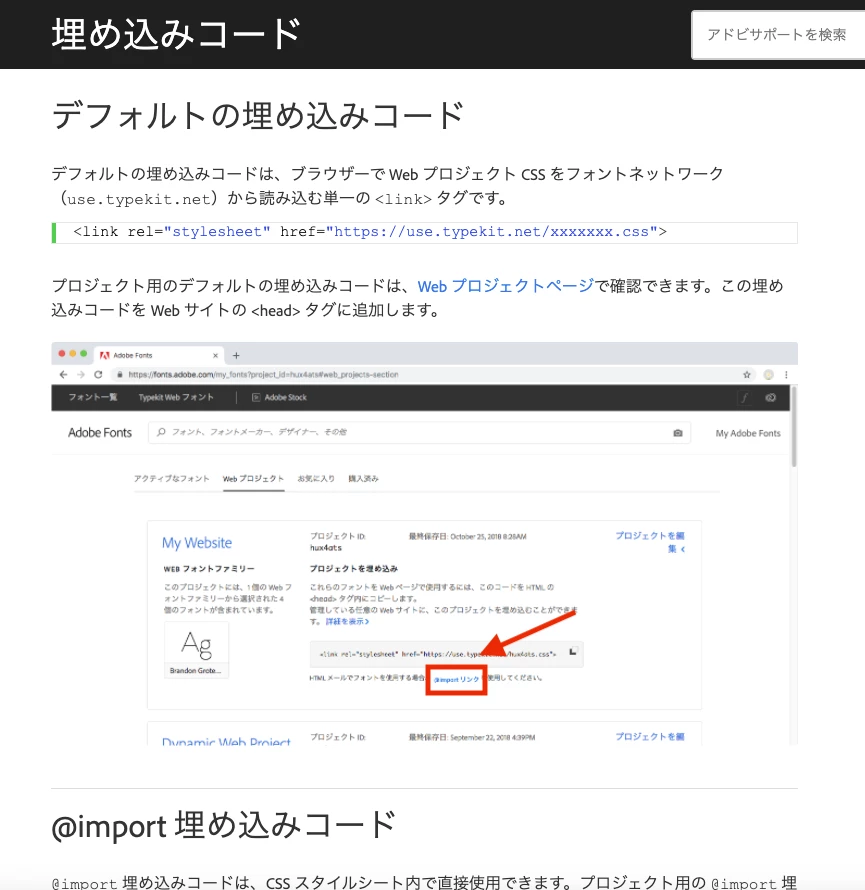Select the Adobe Fonts browser tab

pos(159,355)
